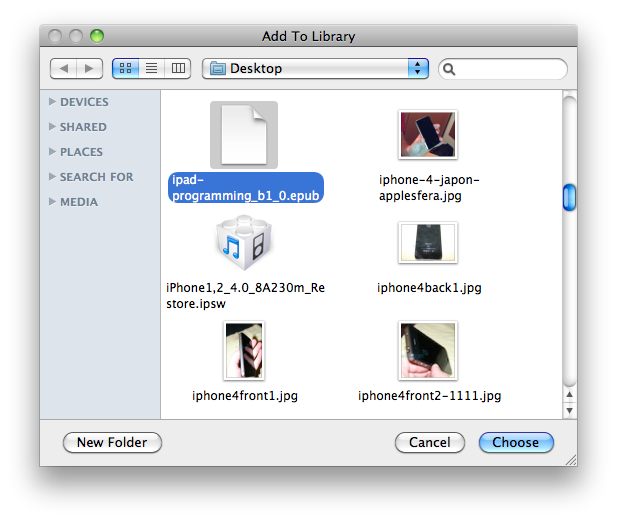
Task: Click the back navigation arrow
Action: pyautogui.click(x=63, y=68)
